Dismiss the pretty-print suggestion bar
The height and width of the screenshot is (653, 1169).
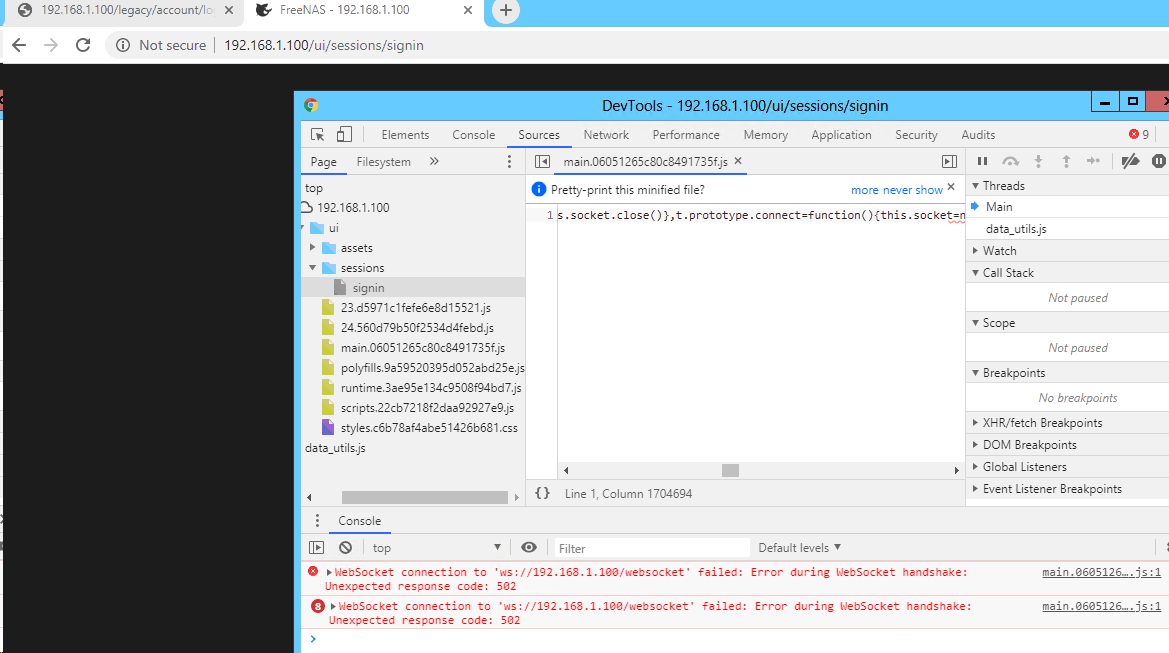click(x=951, y=186)
